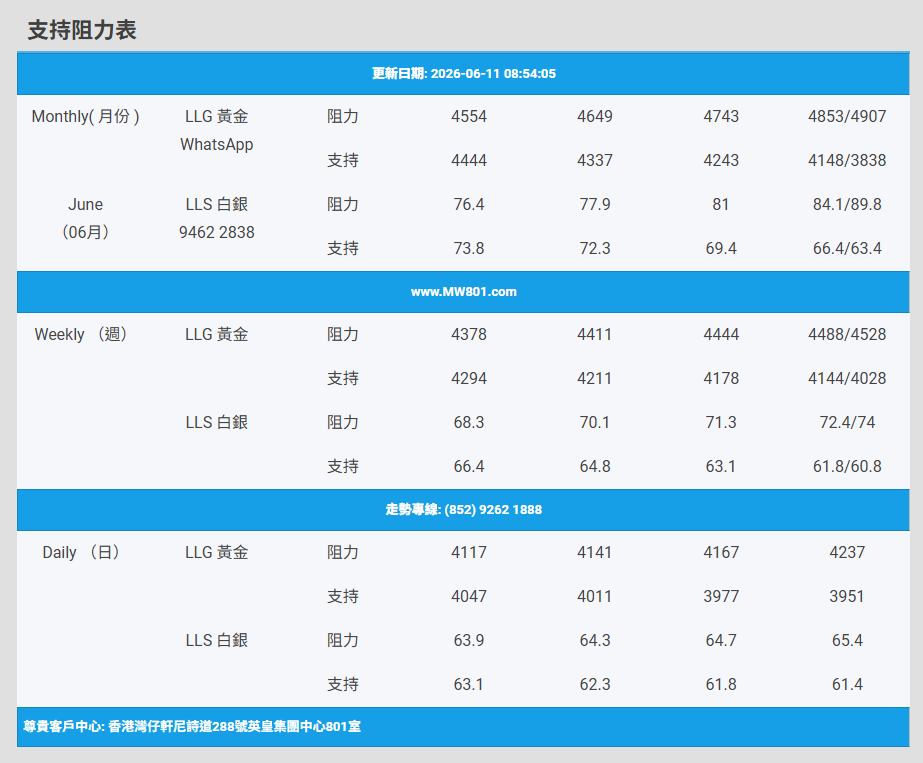Image resolution: width=923 pixels, height=763 pixels.
Task: Click daily gold resistance value 4237
Action: 847,552
